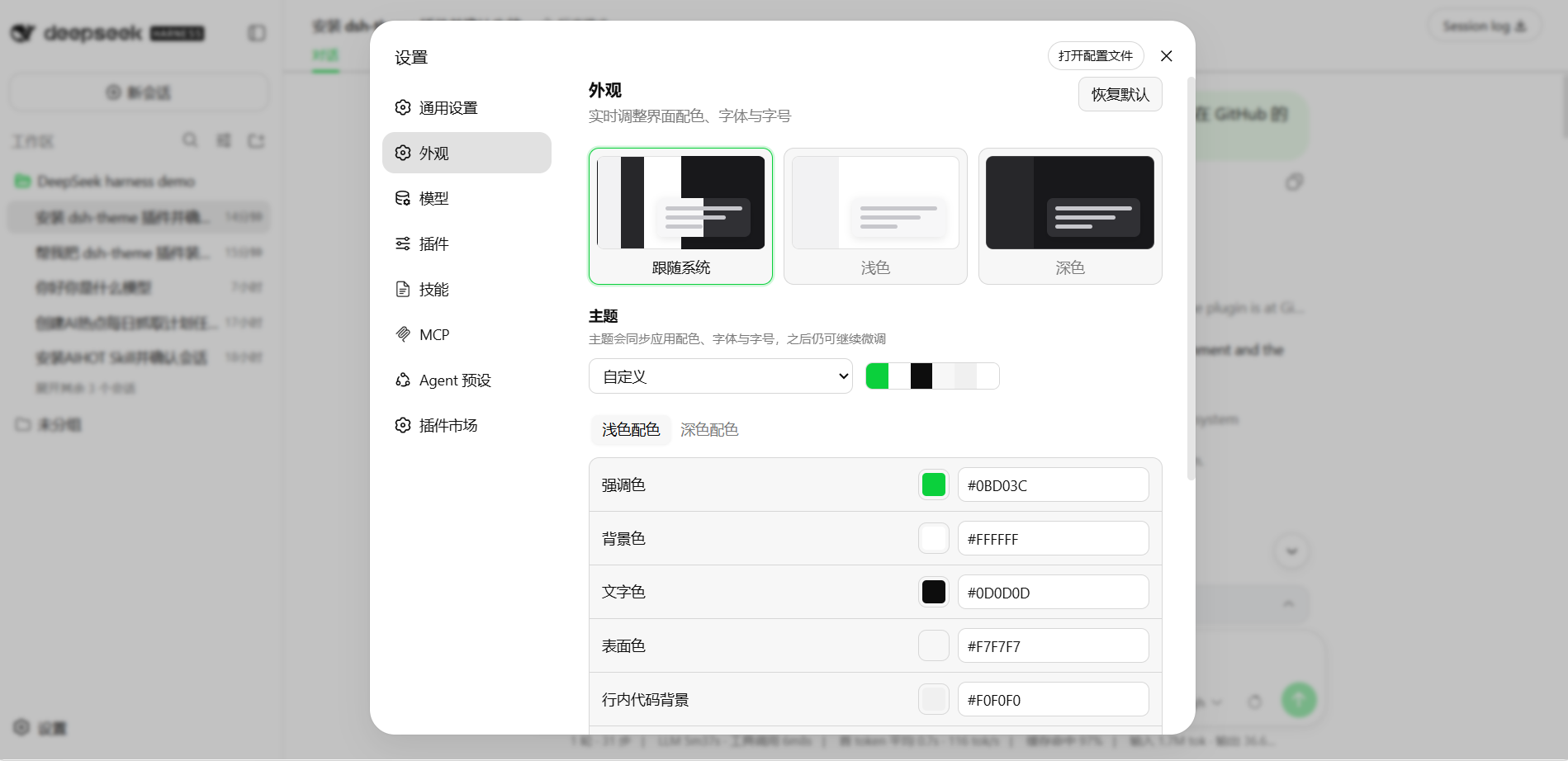
Task: Open the MCP settings section
Action: 467,334
